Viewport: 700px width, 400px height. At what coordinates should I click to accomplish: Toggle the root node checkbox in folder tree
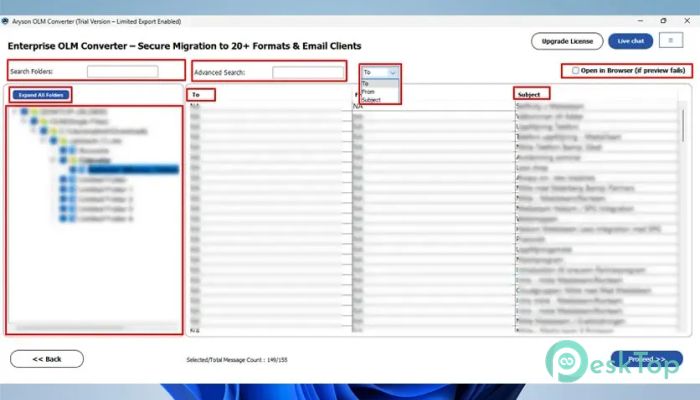pos(25,112)
